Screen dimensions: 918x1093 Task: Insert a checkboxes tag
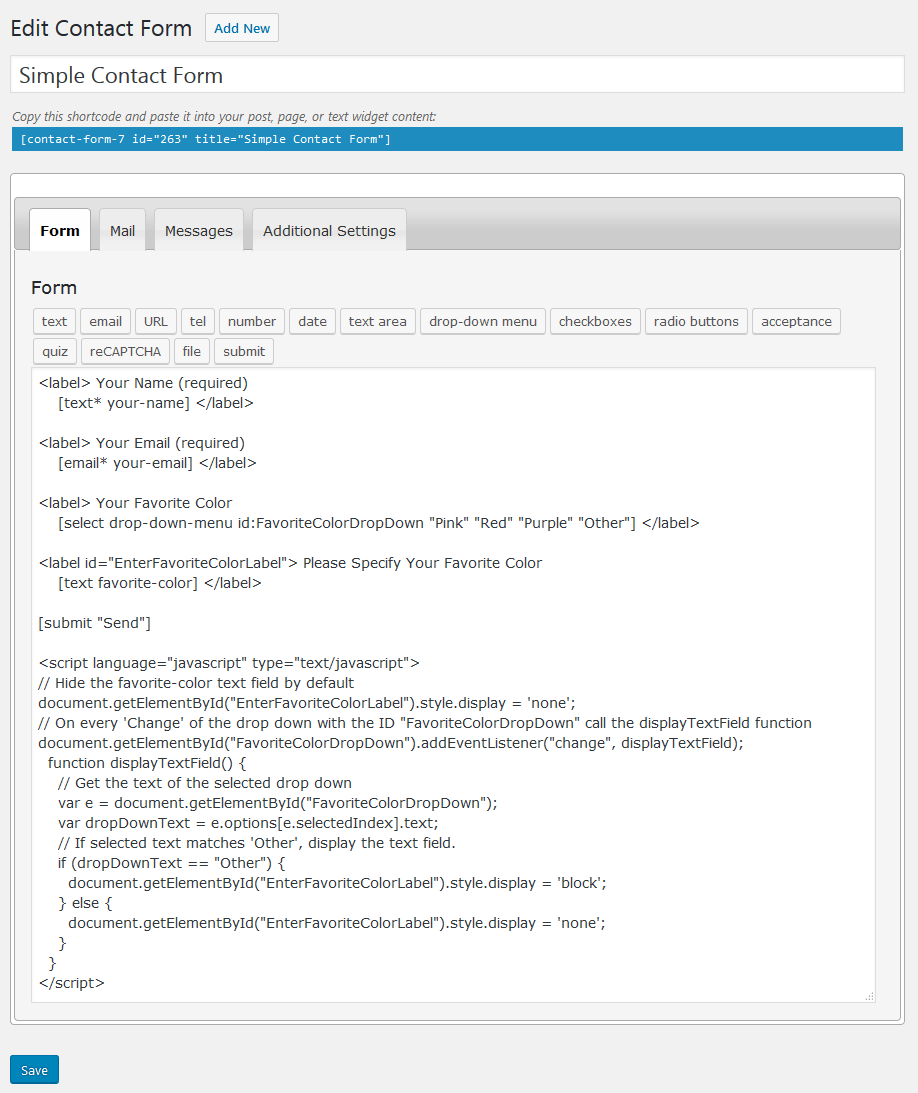point(595,321)
